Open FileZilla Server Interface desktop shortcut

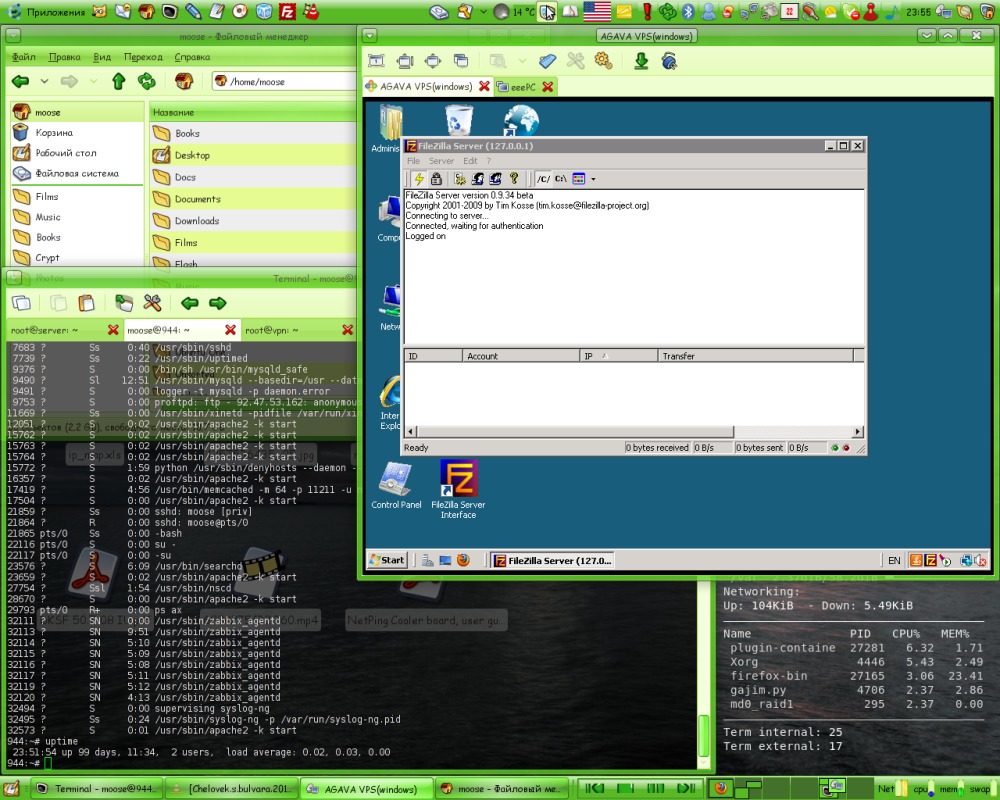click(x=458, y=489)
